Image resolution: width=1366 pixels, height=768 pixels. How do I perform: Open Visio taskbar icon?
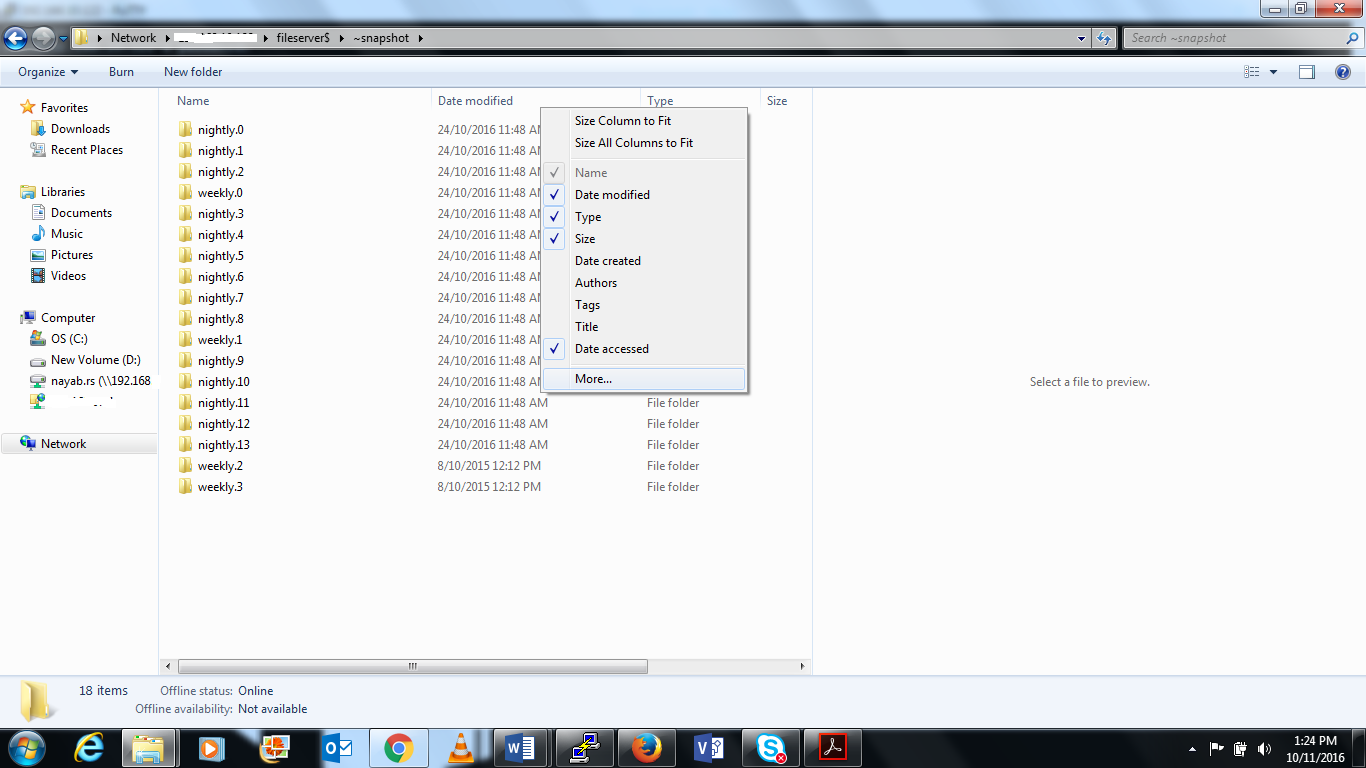(x=708, y=748)
